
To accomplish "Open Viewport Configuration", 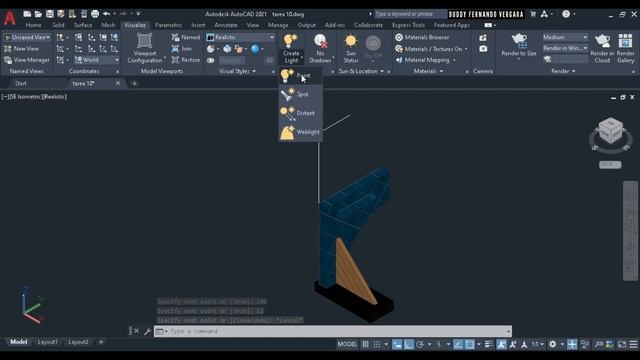I will (144, 49).
